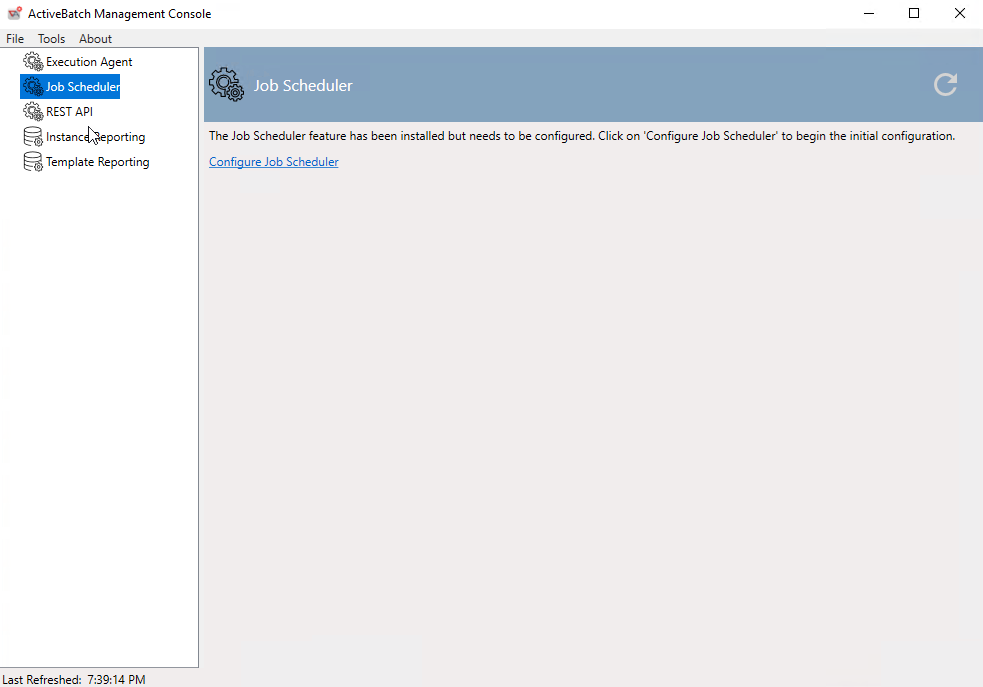
Task: Open the File menu
Action: tap(15, 38)
